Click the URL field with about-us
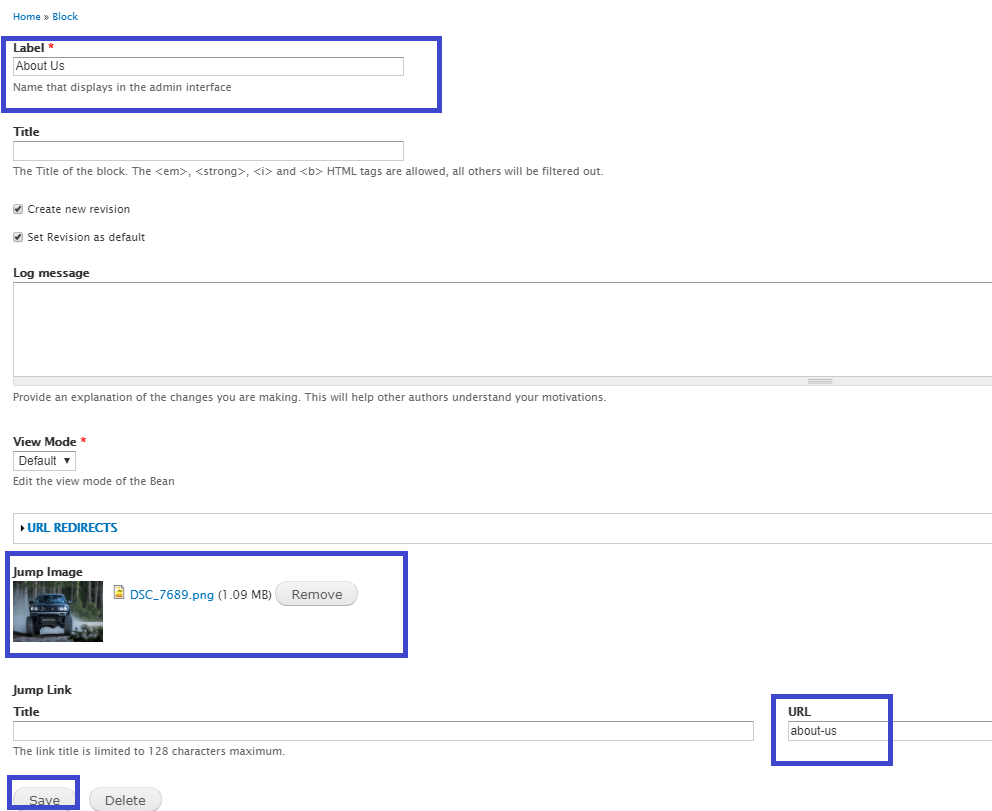The width and height of the screenshot is (992, 811). pyautogui.click(x=890, y=731)
